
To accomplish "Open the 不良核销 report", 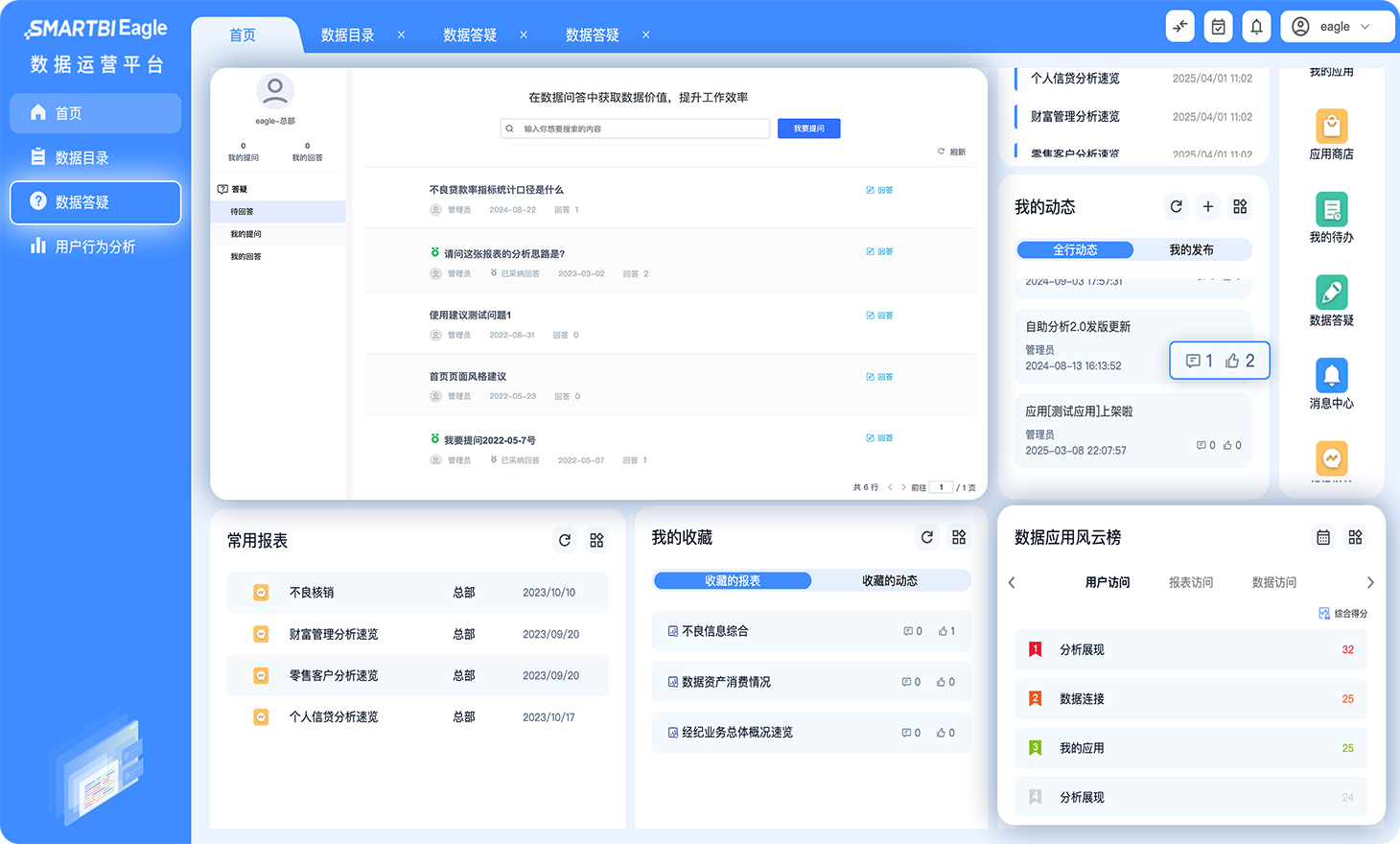I will [312, 593].
